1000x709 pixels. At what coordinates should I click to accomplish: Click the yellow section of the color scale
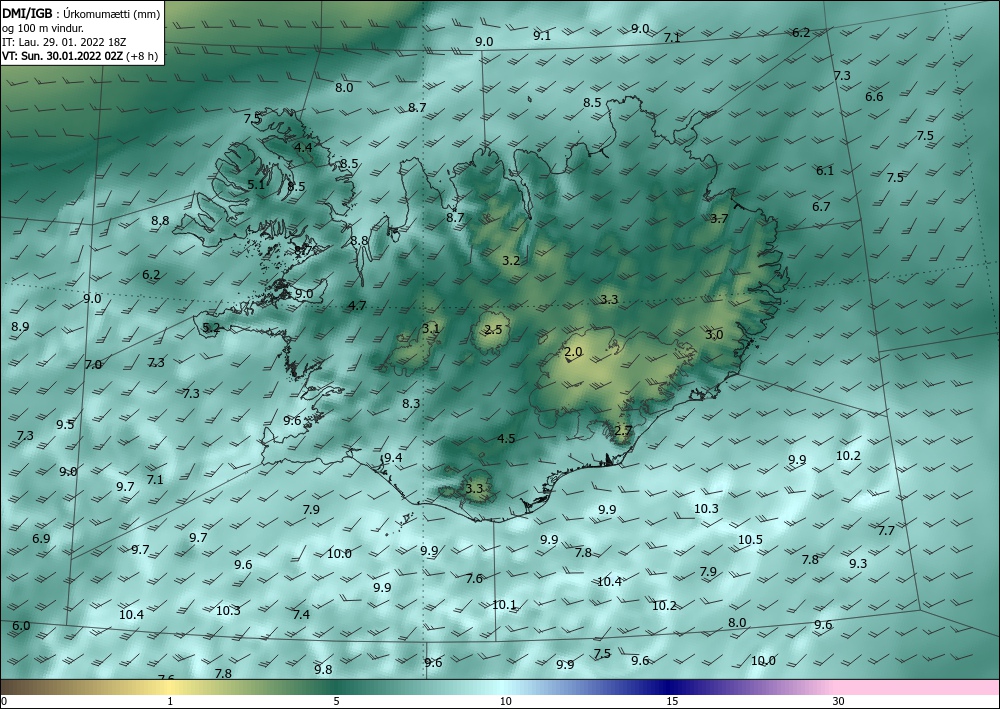coord(167,687)
